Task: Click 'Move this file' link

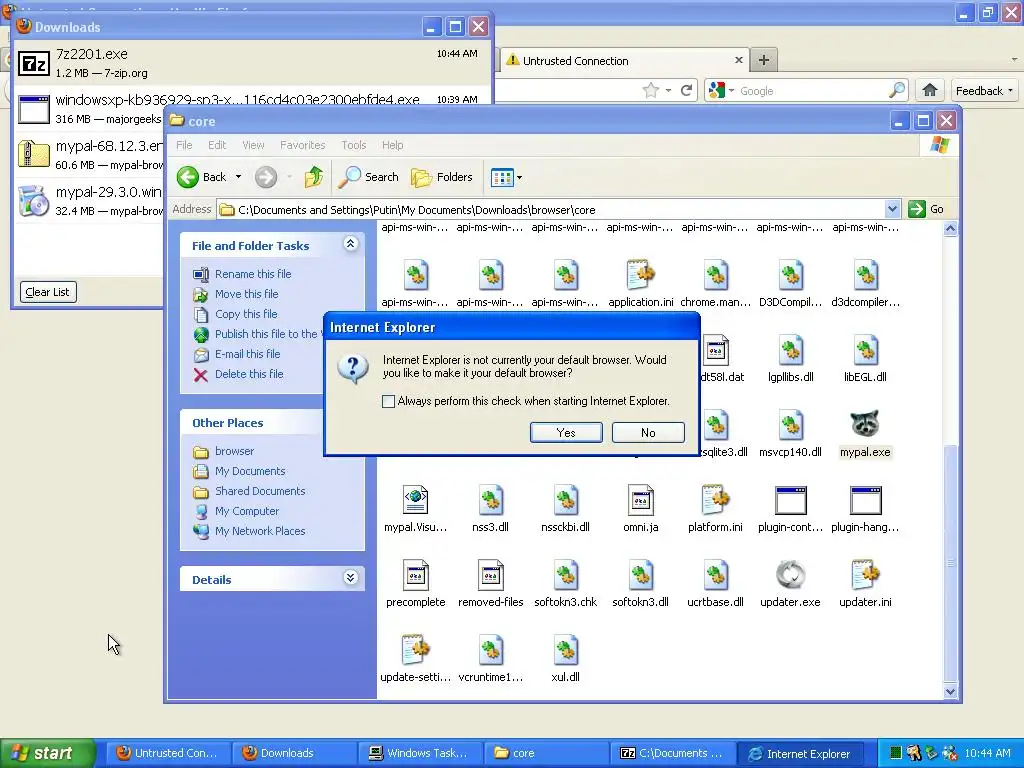Action: [246, 294]
